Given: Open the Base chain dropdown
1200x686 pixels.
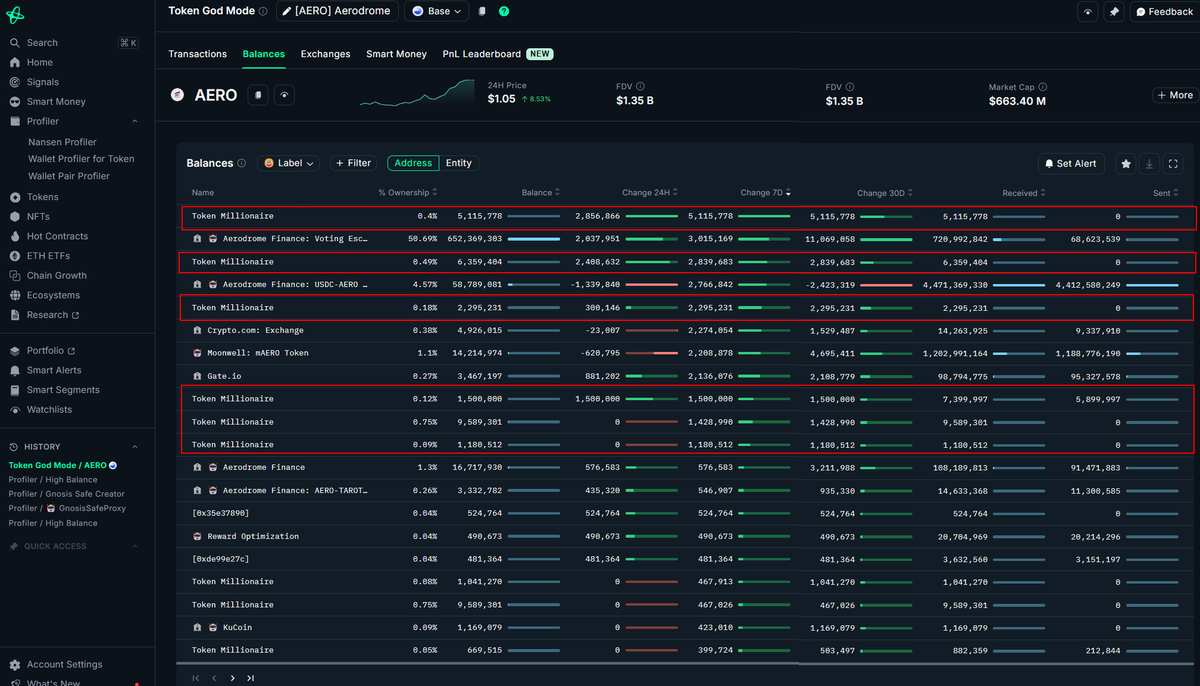Looking at the screenshot, I should click(x=436, y=11).
